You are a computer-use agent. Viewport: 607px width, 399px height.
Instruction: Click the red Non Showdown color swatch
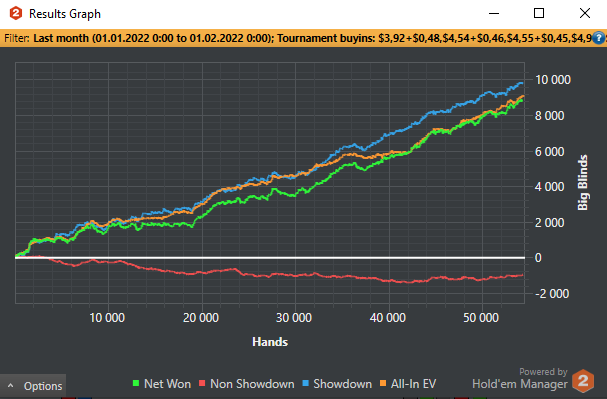coord(202,384)
